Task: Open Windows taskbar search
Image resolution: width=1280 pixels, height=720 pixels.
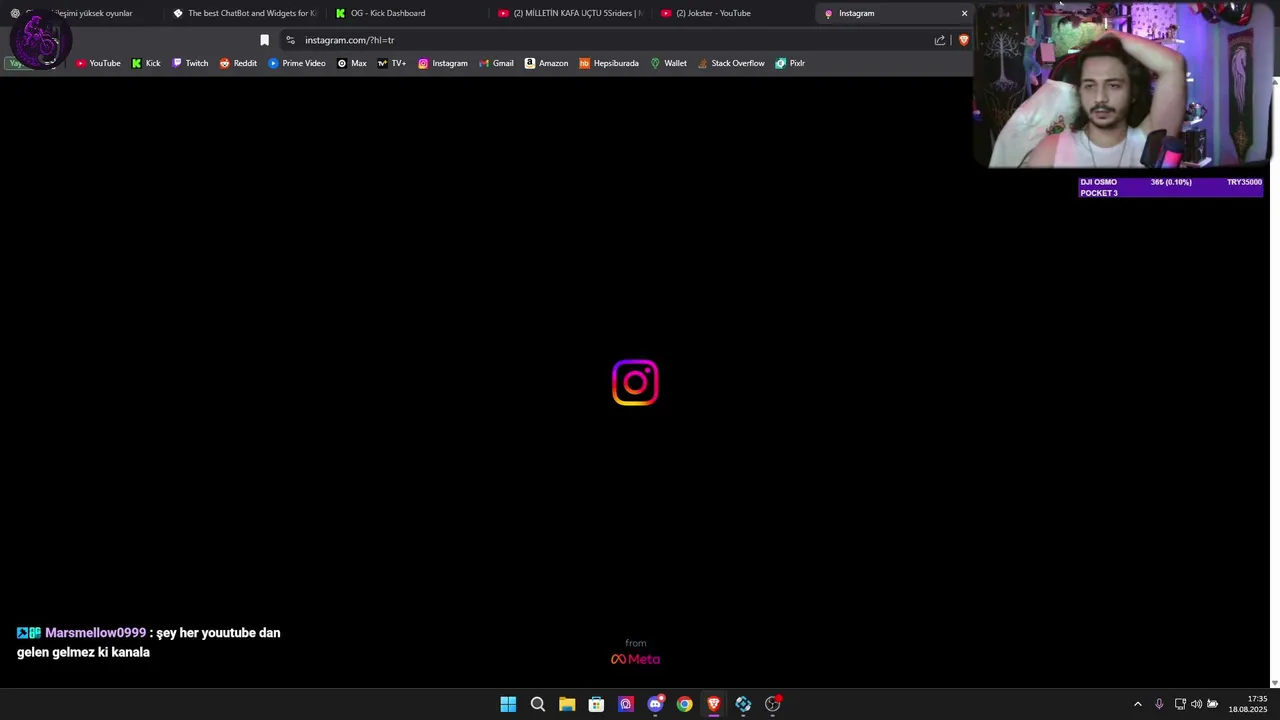Action: pos(537,704)
